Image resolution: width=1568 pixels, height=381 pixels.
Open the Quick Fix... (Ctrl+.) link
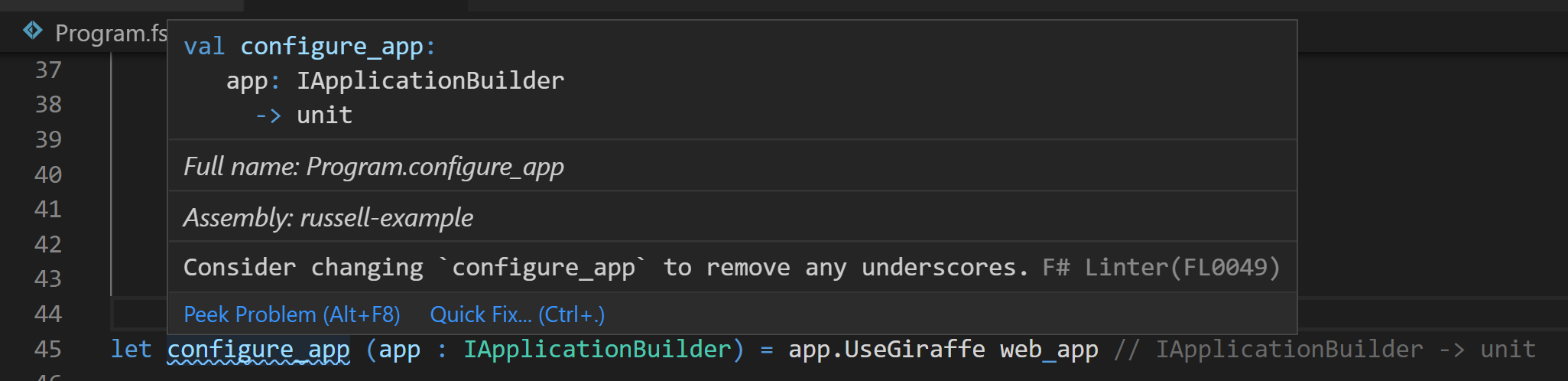518,314
